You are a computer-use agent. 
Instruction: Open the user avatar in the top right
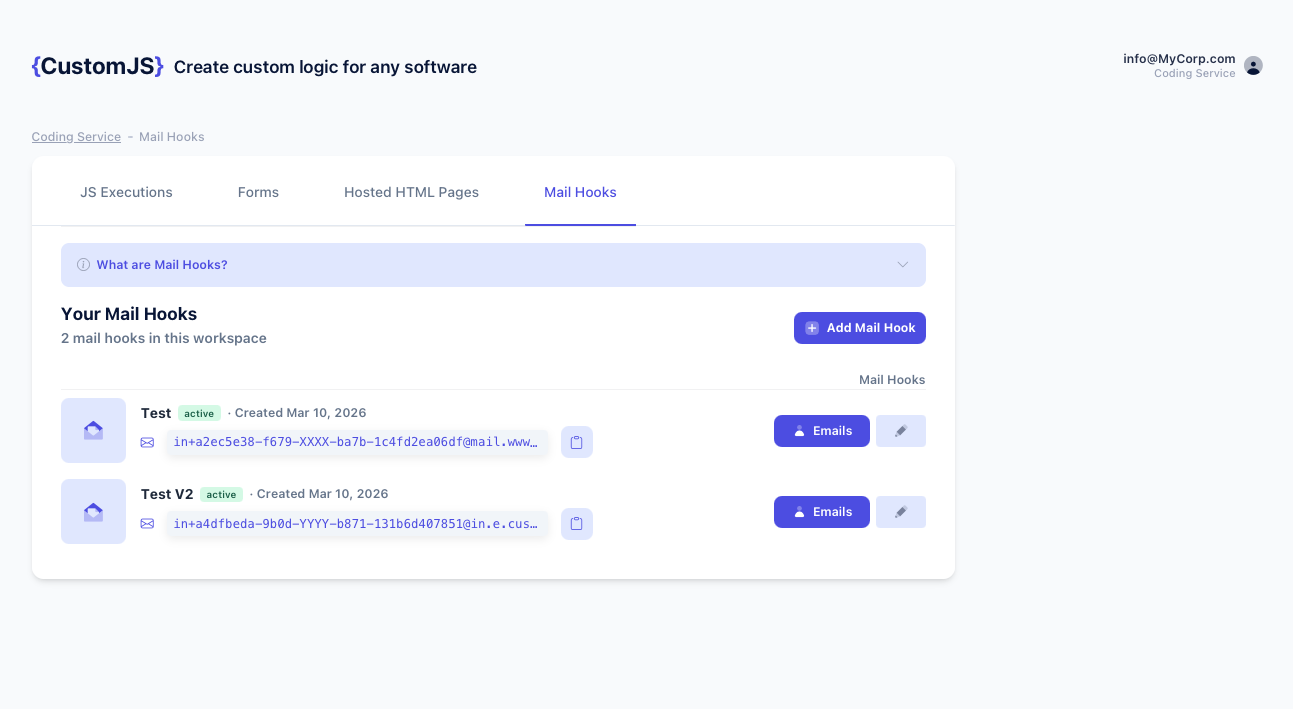click(1253, 65)
